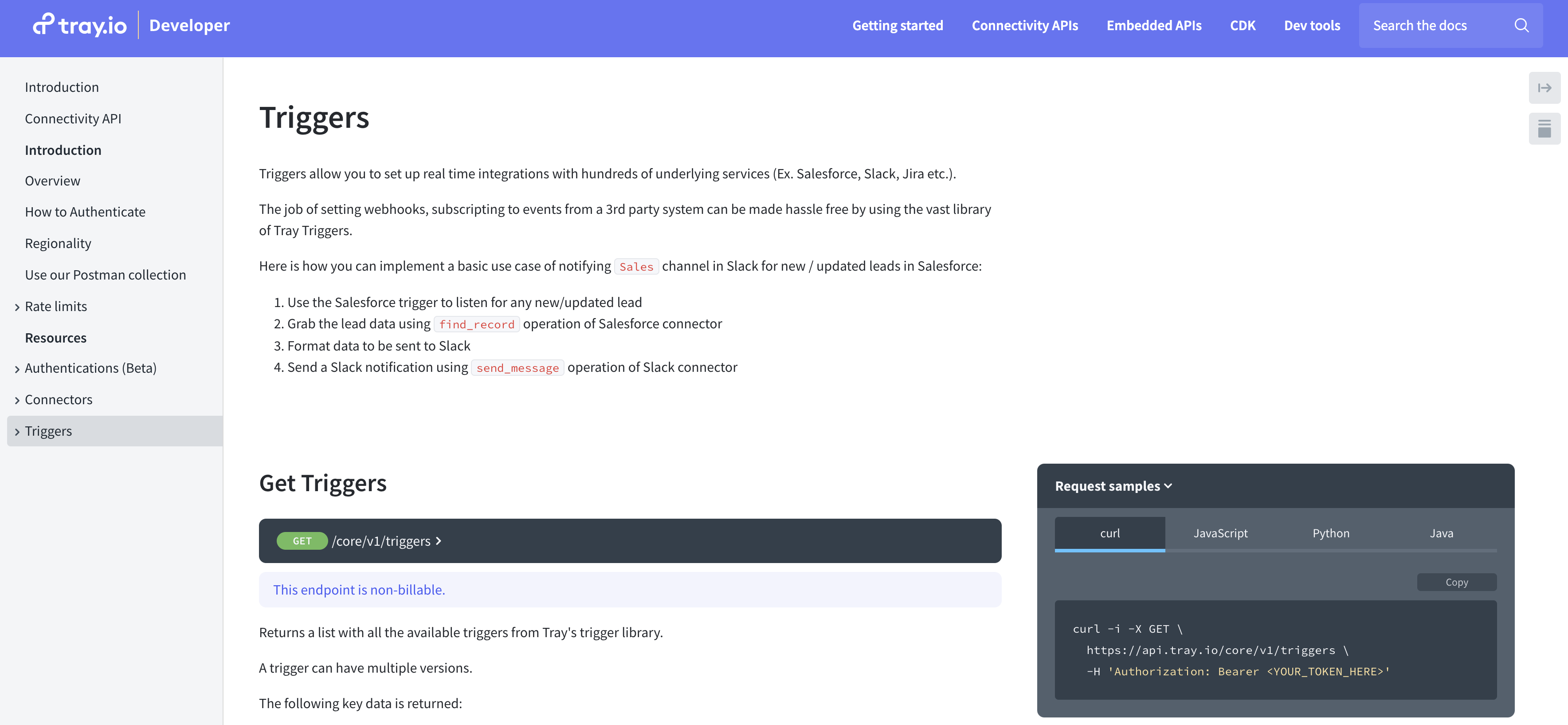
Task: Click the search magnifier icon
Action: [1521, 25]
